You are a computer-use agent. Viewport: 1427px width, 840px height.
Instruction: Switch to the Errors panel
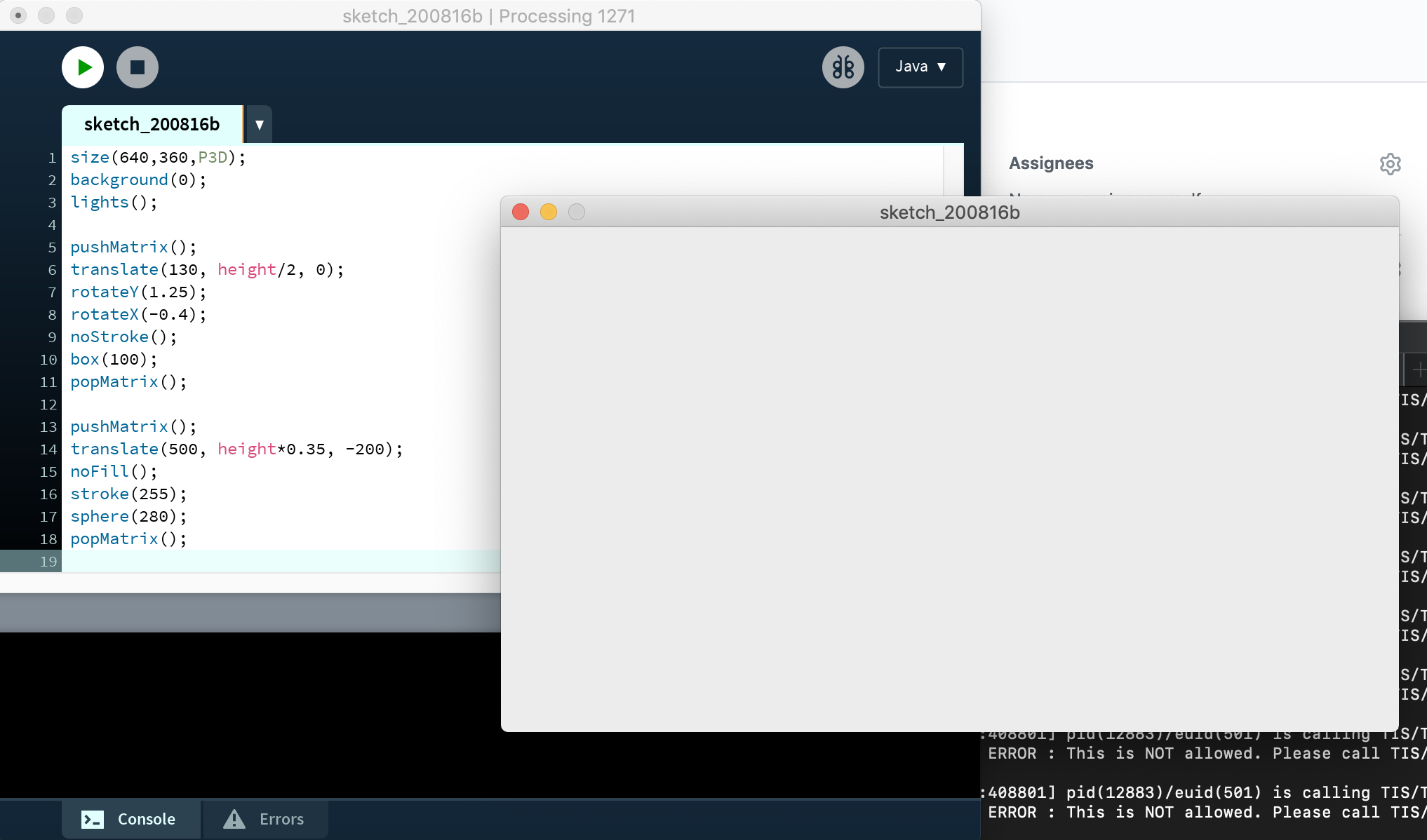(x=264, y=819)
